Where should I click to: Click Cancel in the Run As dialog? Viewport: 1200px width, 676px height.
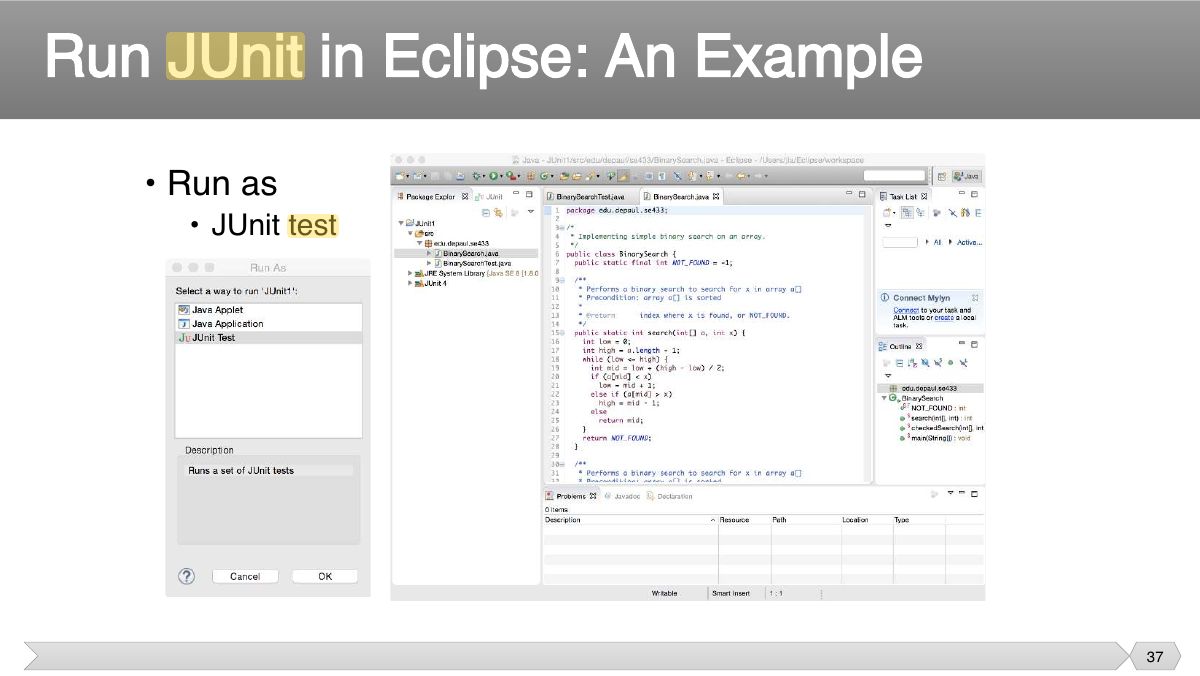245,577
